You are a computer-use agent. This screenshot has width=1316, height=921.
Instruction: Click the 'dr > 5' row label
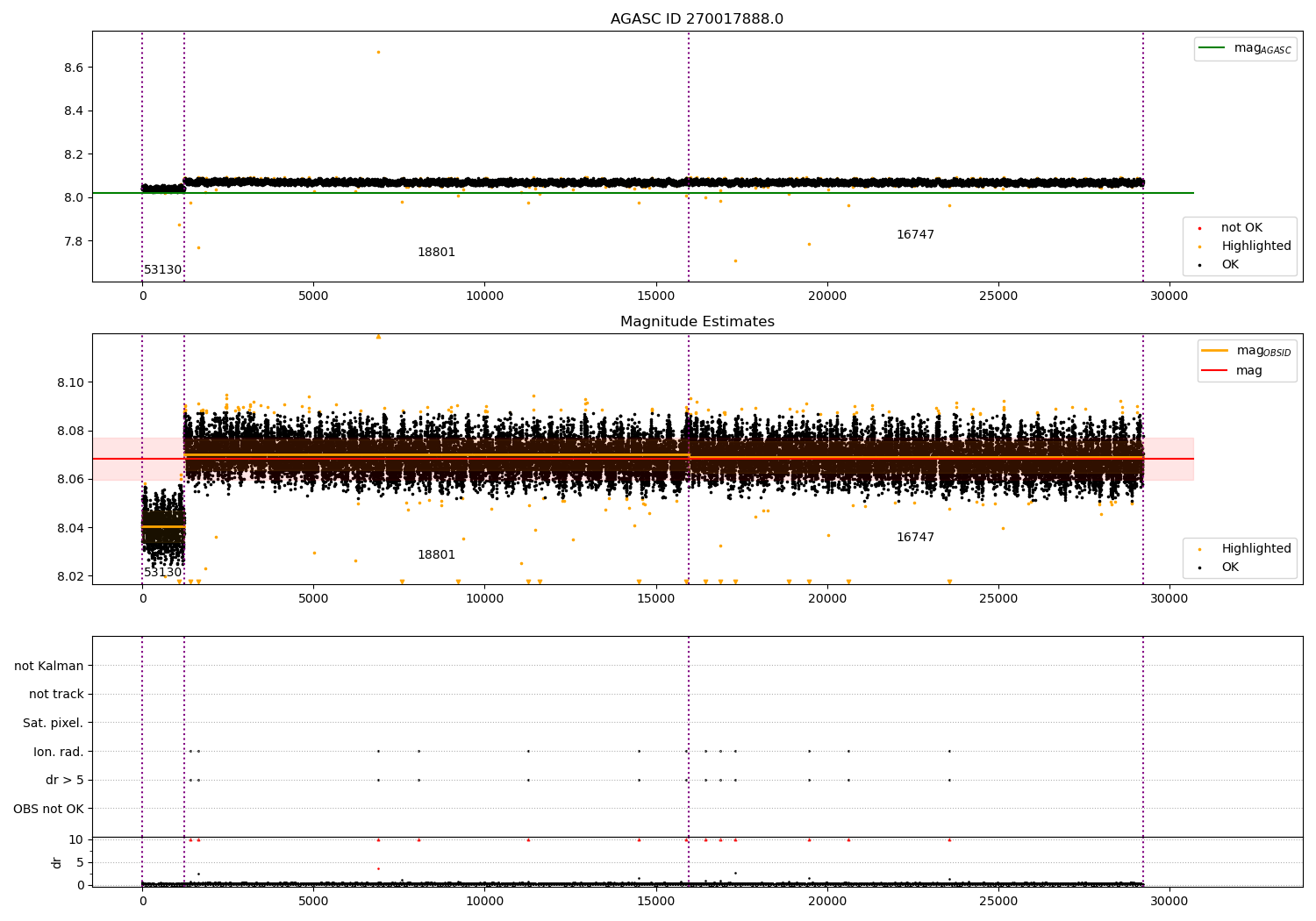coord(64,781)
